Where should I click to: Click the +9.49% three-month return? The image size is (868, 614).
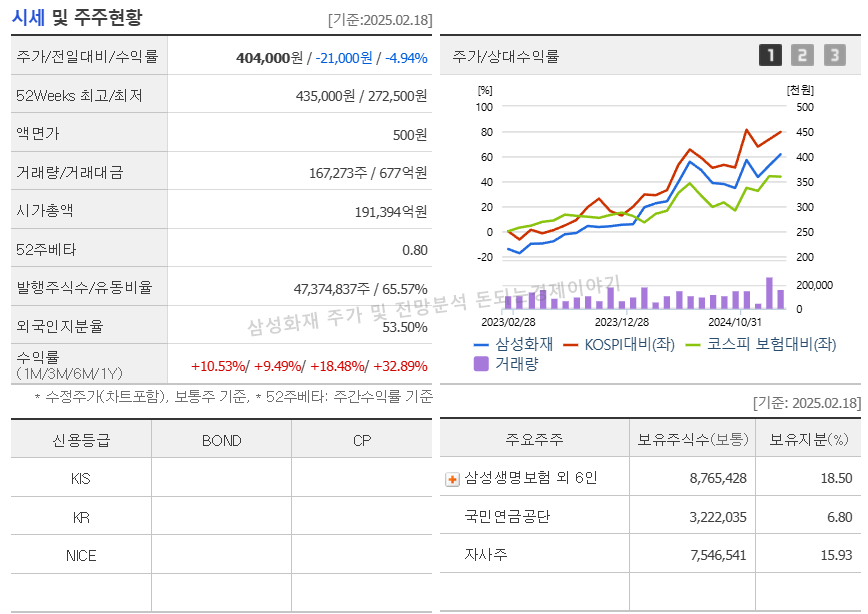tap(277, 366)
